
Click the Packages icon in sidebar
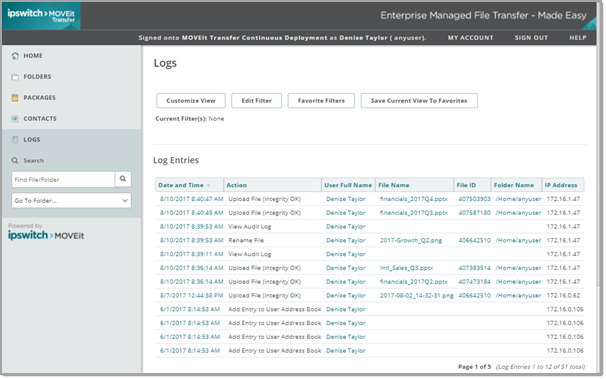(15, 98)
